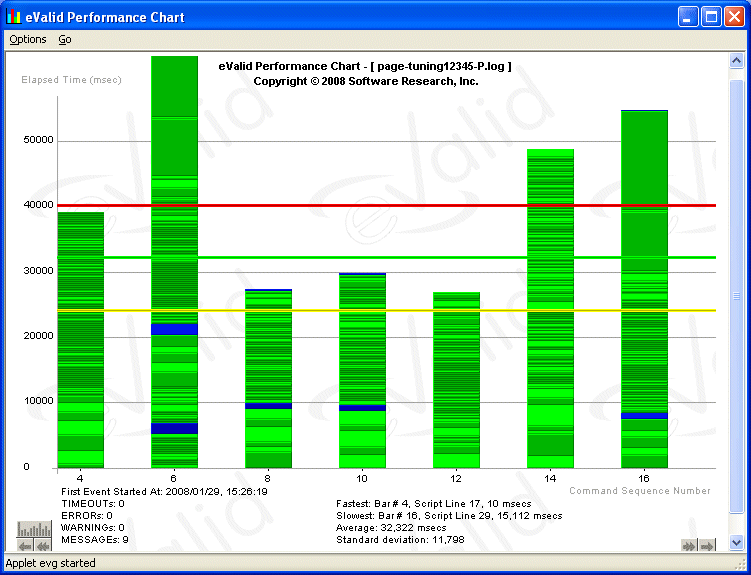Image resolution: width=751 pixels, height=575 pixels.
Task: Click the 'Applet evg started' status text
Action: point(51,563)
